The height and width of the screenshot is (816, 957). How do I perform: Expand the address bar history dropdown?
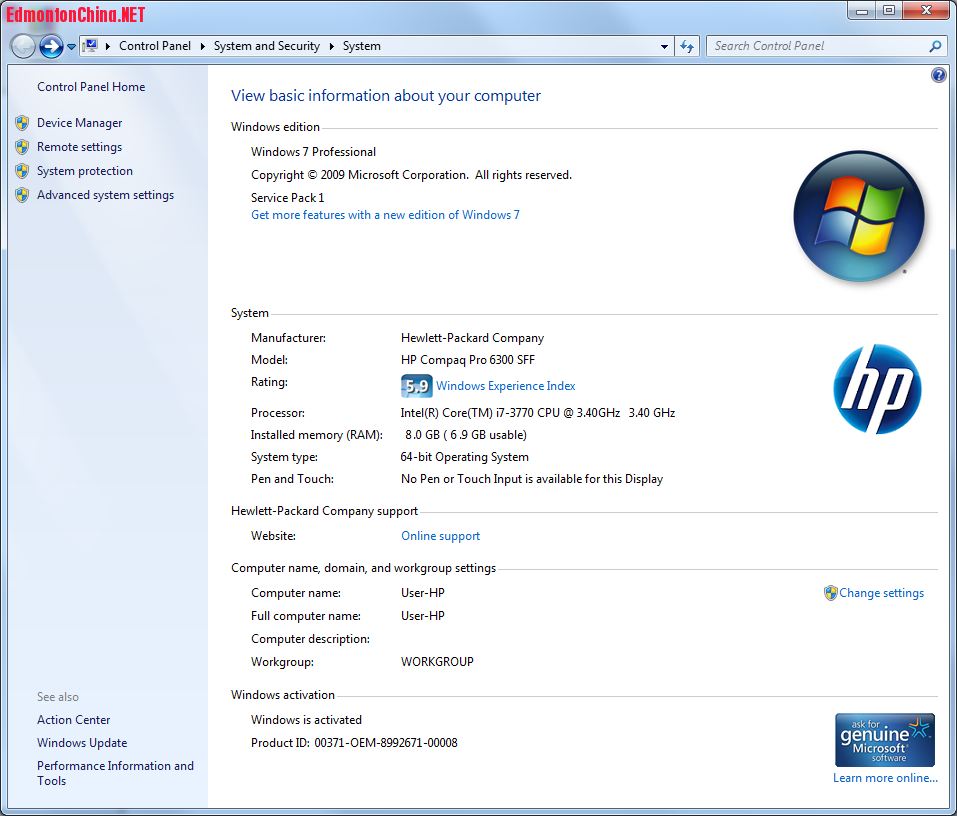pos(665,47)
